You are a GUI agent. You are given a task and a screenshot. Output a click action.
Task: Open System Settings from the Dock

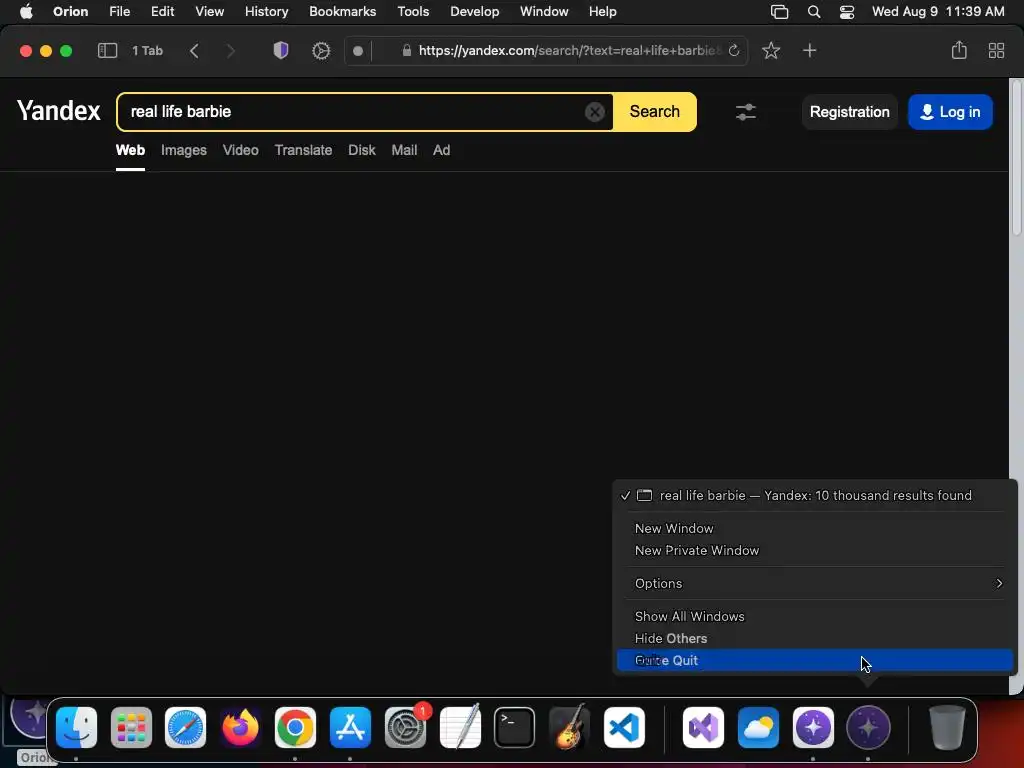point(405,727)
